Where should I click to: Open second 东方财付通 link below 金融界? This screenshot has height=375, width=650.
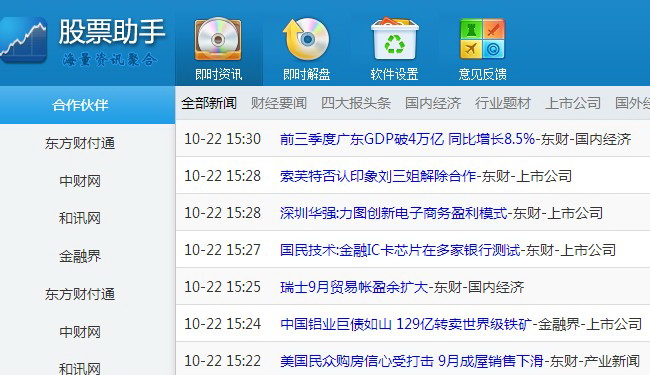point(80,294)
